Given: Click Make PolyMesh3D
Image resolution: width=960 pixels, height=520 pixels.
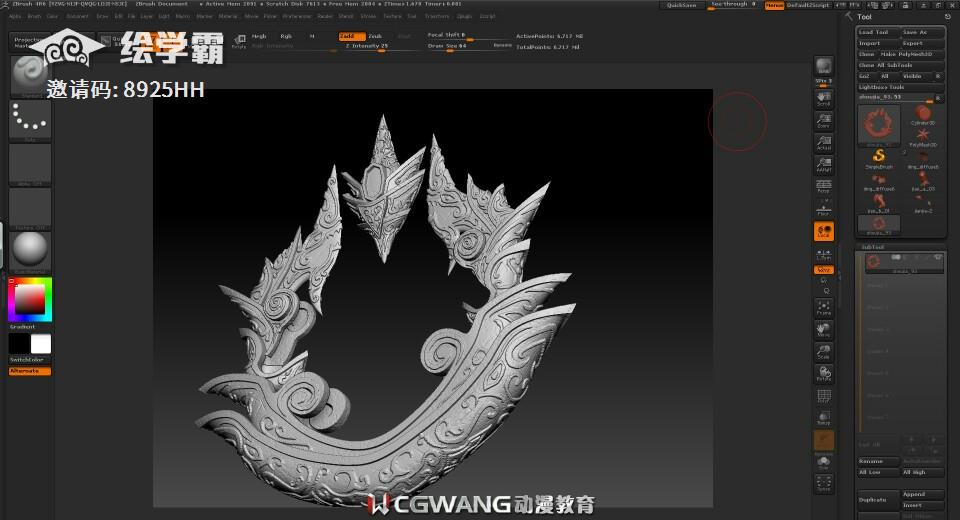Looking at the screenshot, I should (x=911, y=54).
